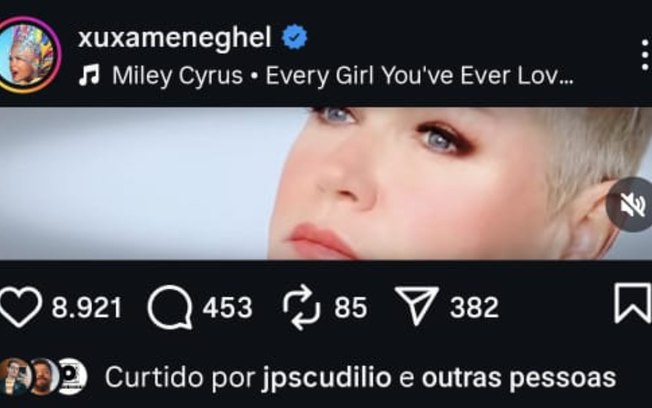Click the first liker avatar with glasses
The width and height of the screenshot is (652, 408).
pos(15,377)
